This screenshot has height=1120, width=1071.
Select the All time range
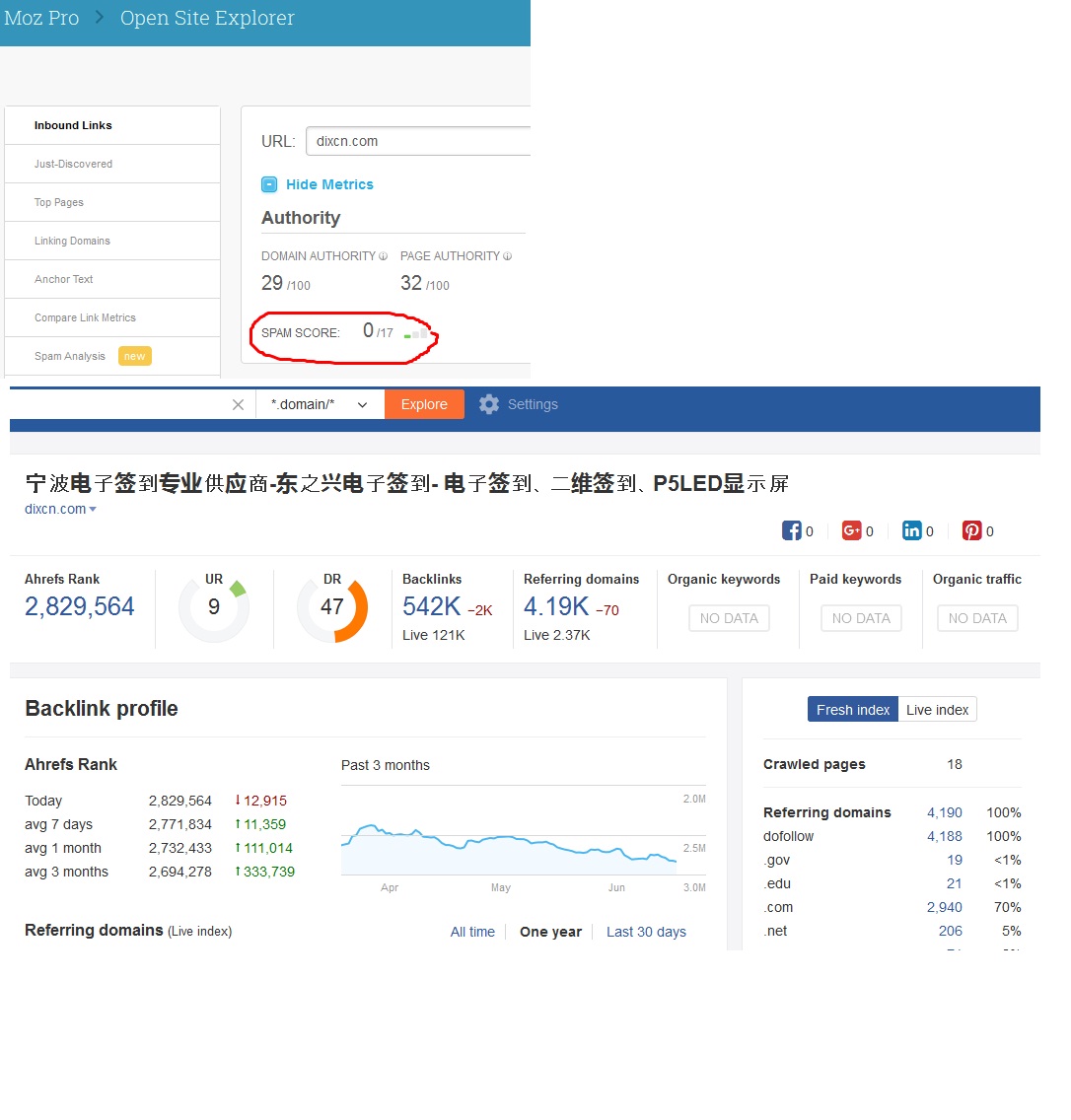(x=472, y=932)
